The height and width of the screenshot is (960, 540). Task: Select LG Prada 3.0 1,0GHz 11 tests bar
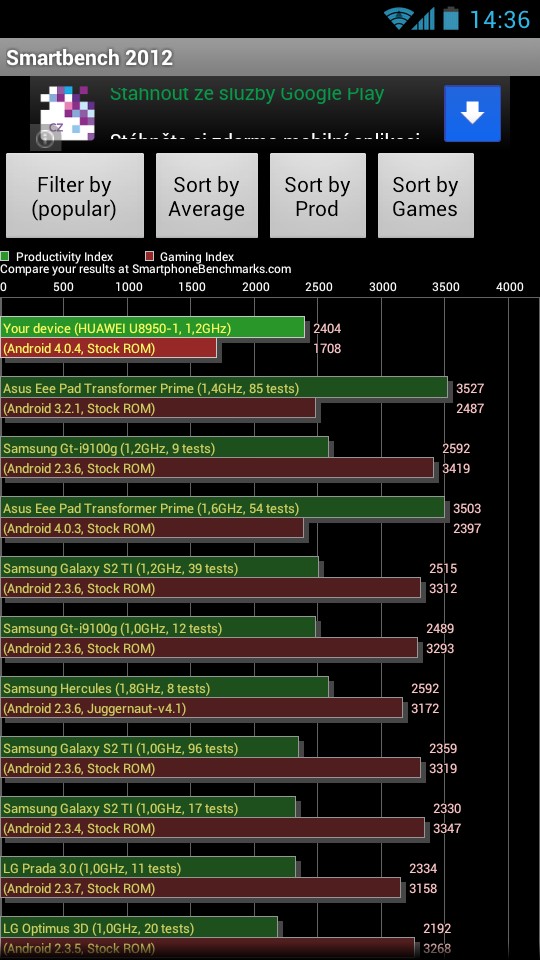click(148, 868)
